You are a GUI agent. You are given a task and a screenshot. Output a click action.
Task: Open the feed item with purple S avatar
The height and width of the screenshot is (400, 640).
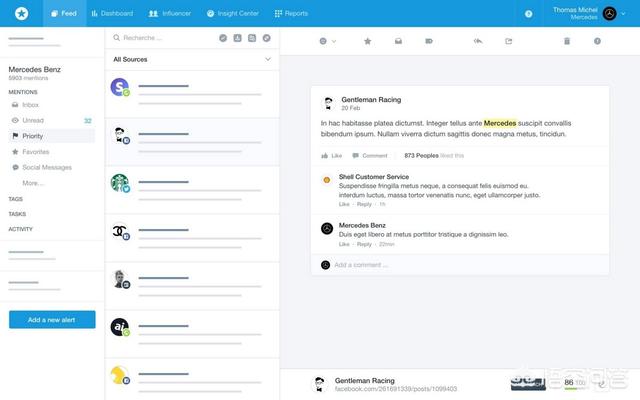pos(192,94)
